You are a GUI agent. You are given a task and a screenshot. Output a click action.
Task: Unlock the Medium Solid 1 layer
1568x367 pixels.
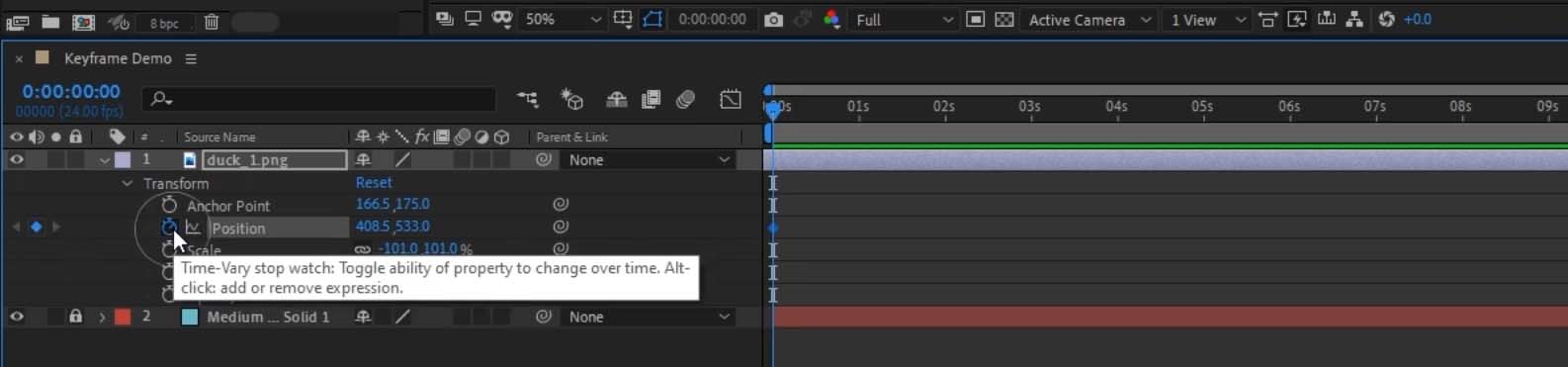pos(75,317)
